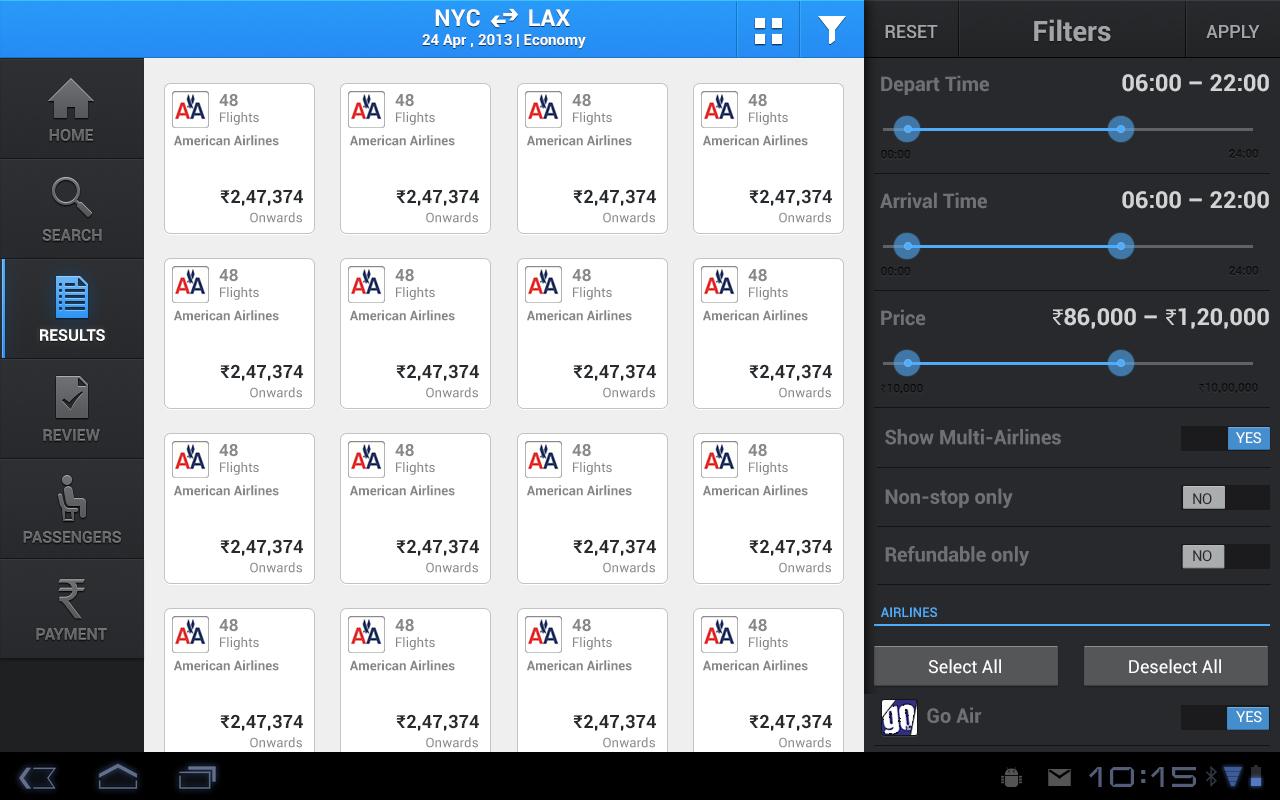Click Select All airlines
1280x800 pixels.
click(965, 666)
